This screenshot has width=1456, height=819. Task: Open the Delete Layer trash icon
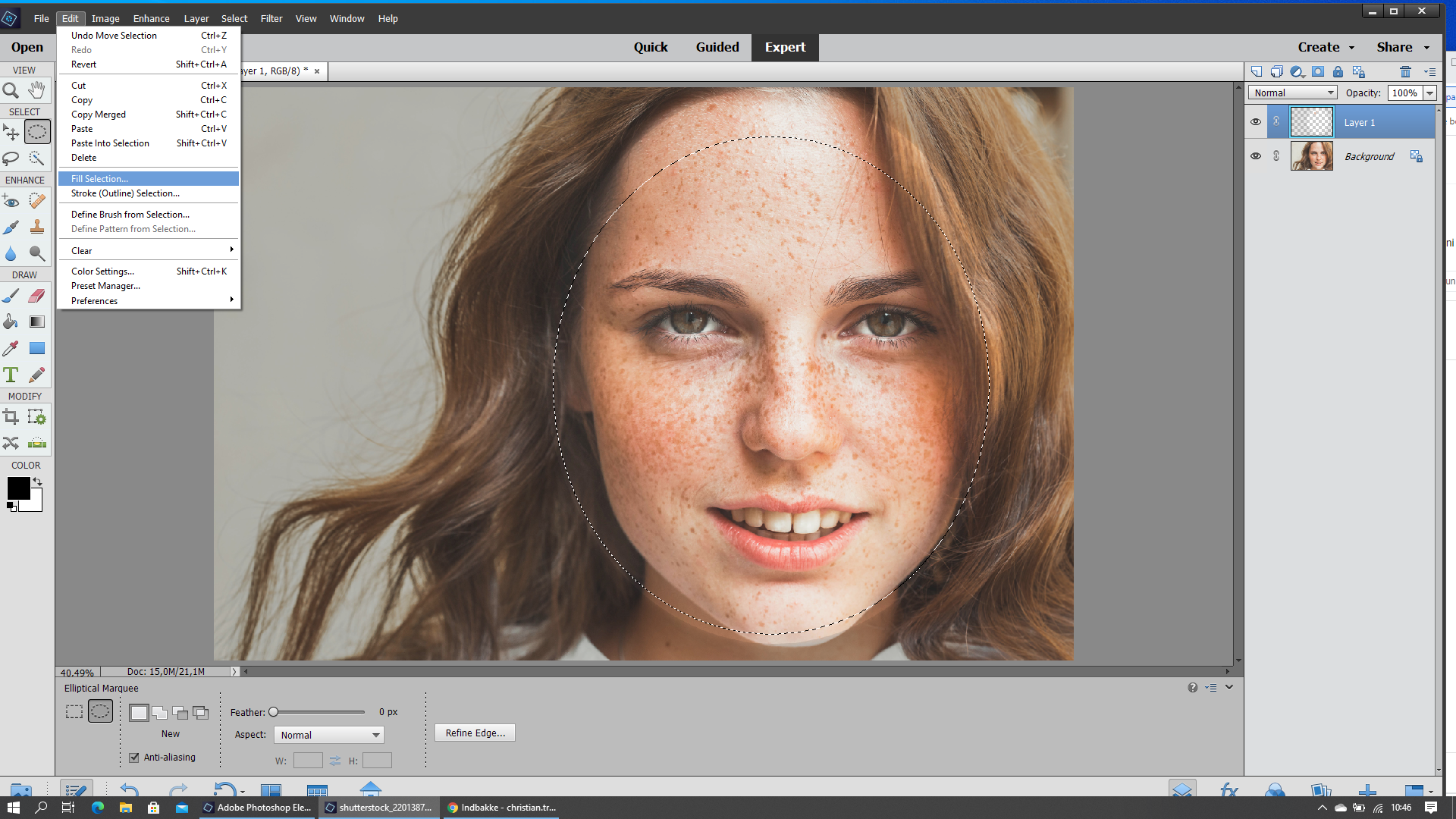pos(1405,71)
